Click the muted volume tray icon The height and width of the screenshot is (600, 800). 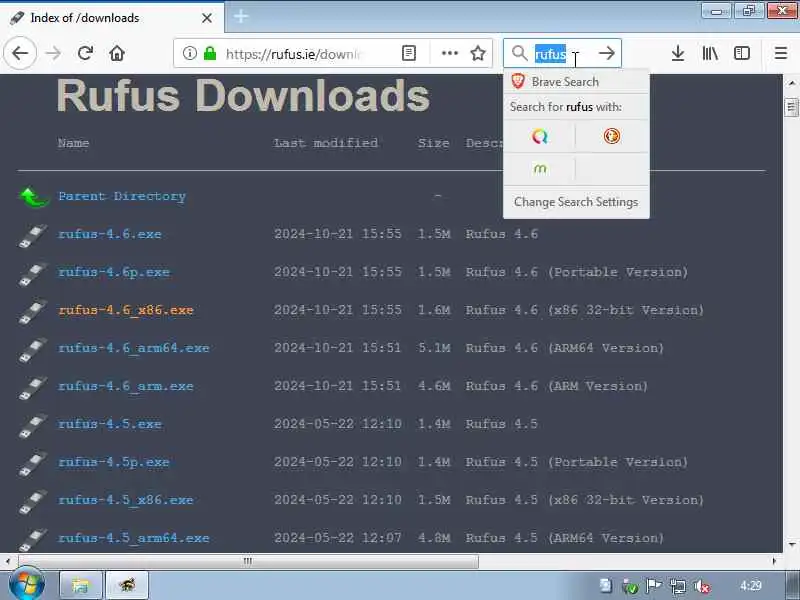click(x=703, y=587)
